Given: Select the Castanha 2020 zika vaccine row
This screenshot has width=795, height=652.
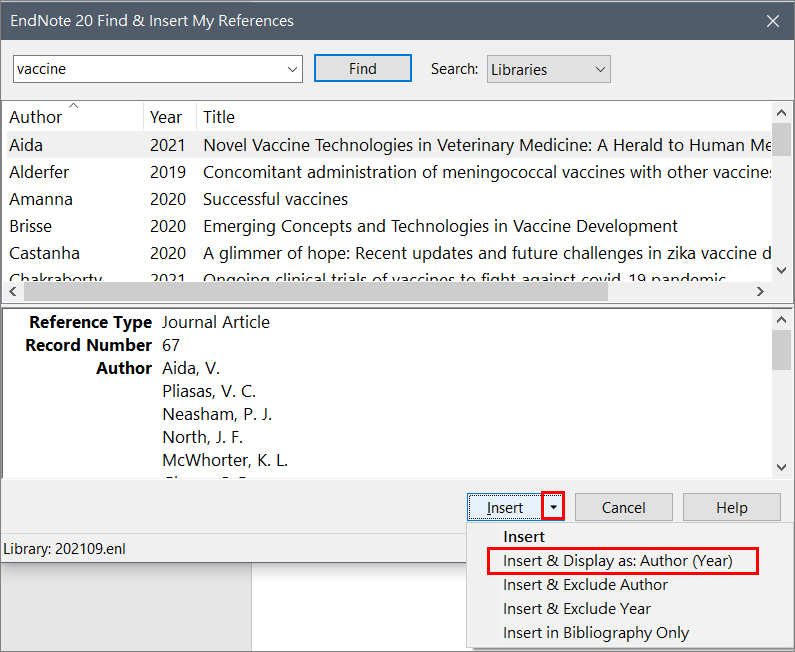Looking at the screenshot, I should (x=389, y=253).
